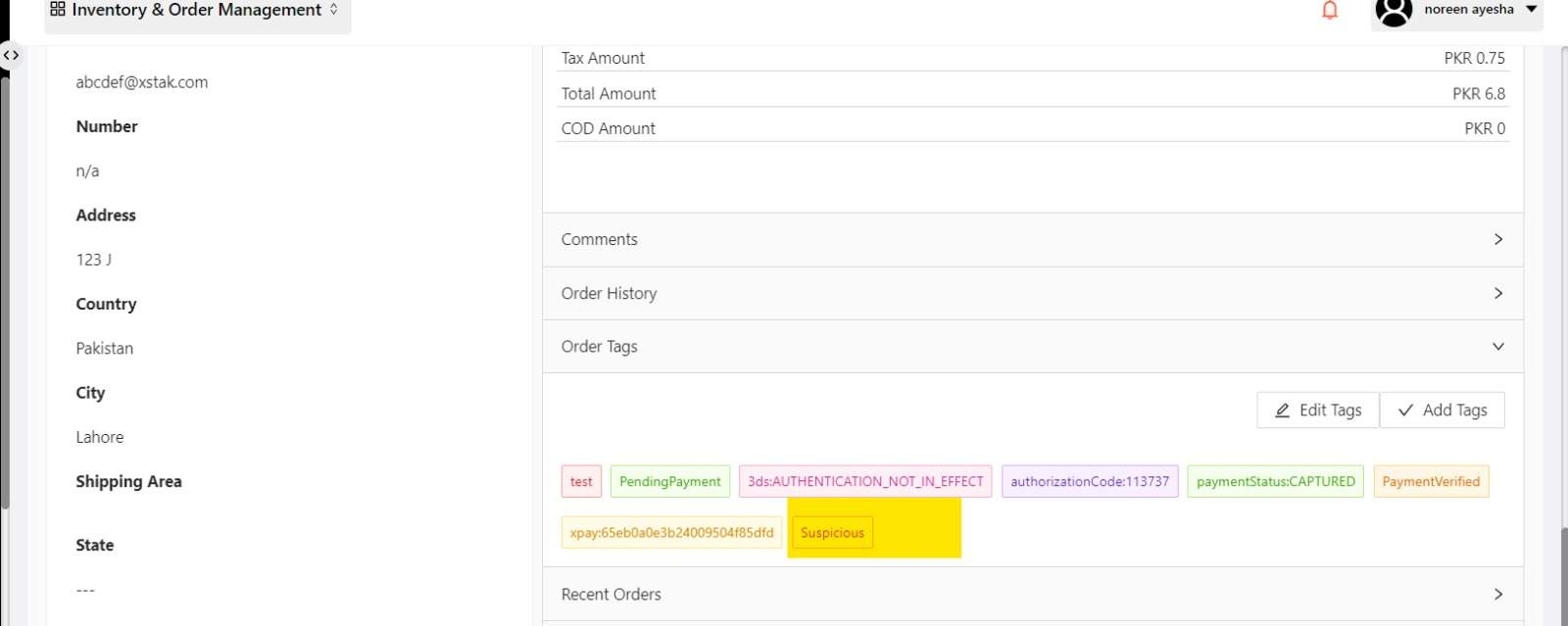Click the pencil icon in Edit Tags
1568x626 pixels.
[x=1282, y=410]
